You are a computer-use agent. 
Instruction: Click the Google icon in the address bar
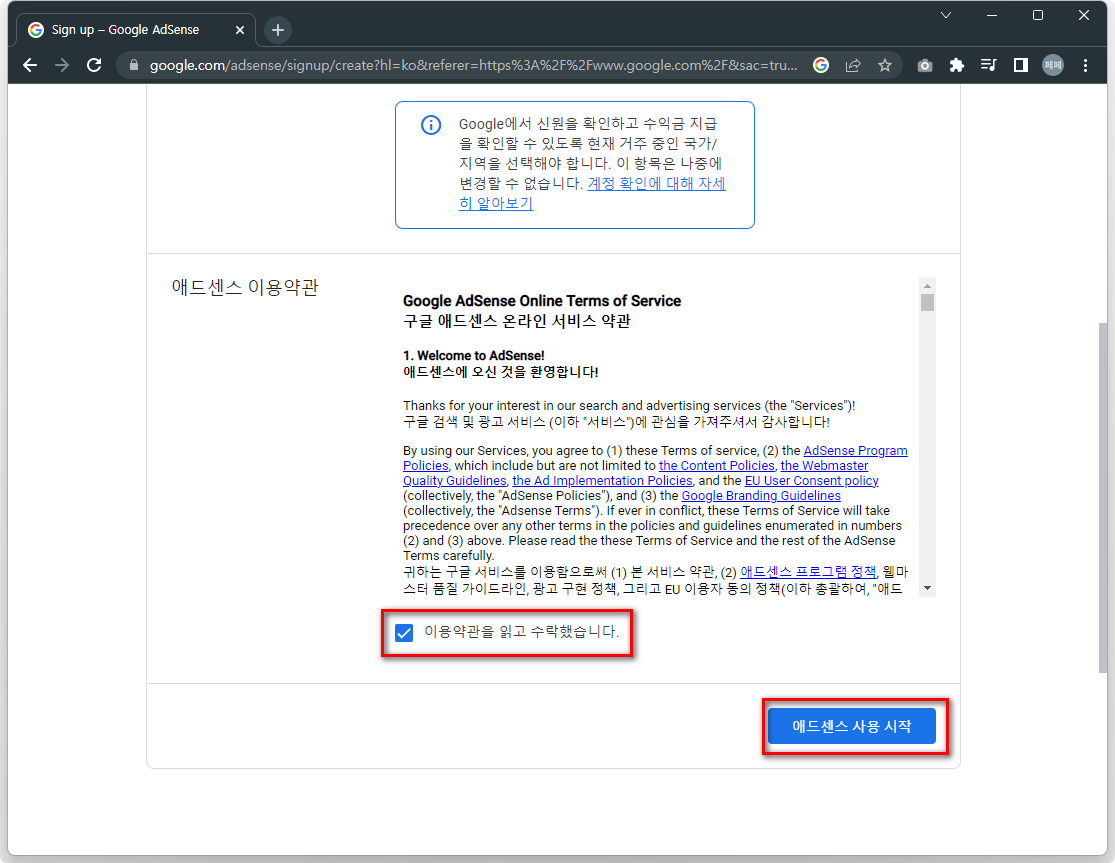pyautogui.click(x=821, y=65)
